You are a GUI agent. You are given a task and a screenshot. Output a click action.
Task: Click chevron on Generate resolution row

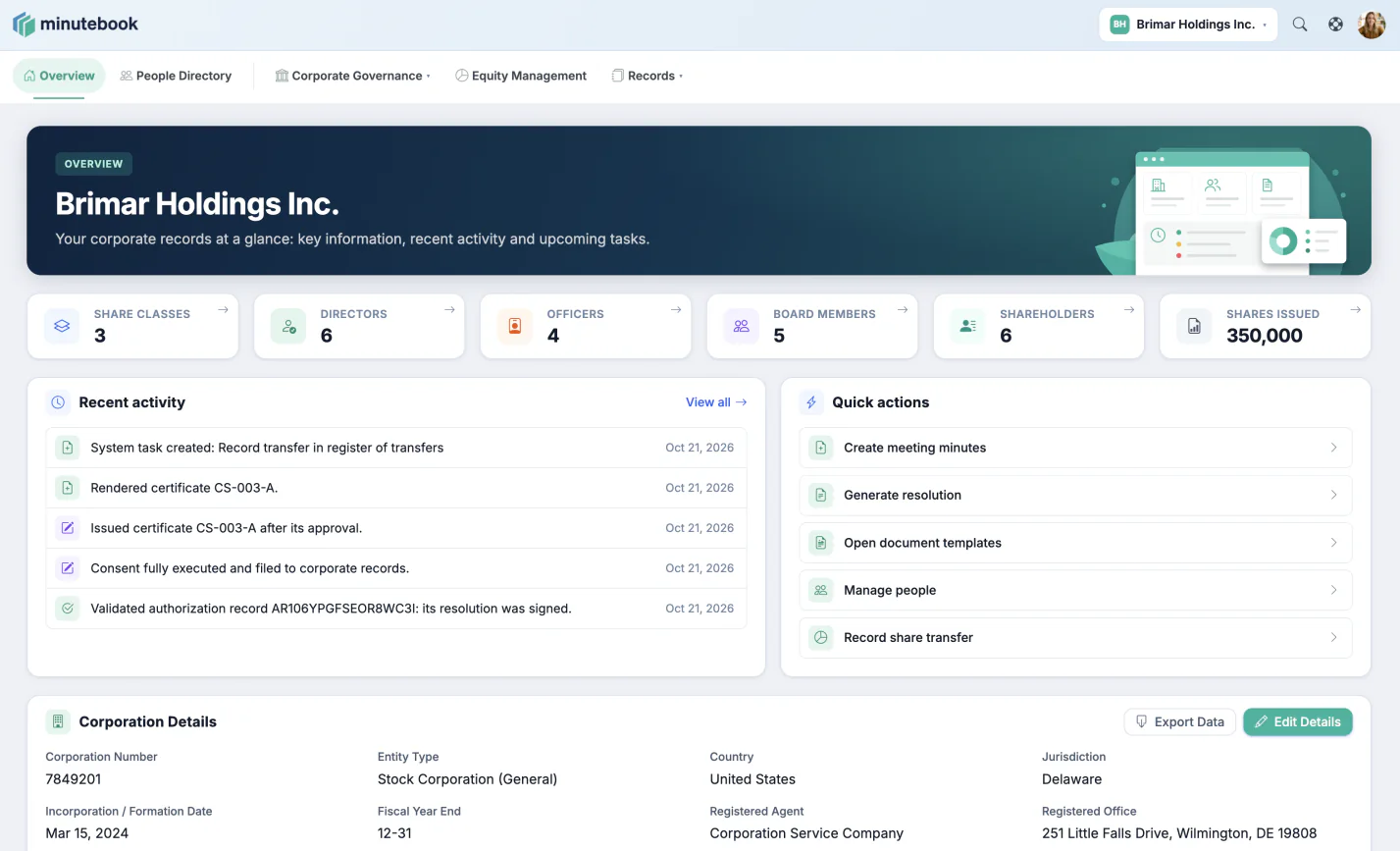[1333, 495]
